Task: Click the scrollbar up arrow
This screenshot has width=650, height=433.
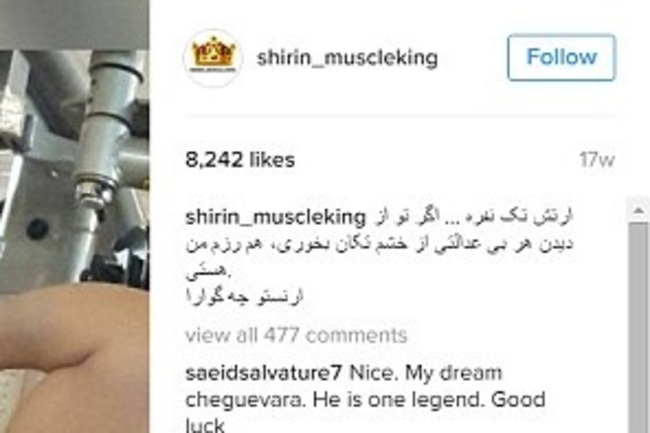Action: pyautogui.click(x=638, y=211)
